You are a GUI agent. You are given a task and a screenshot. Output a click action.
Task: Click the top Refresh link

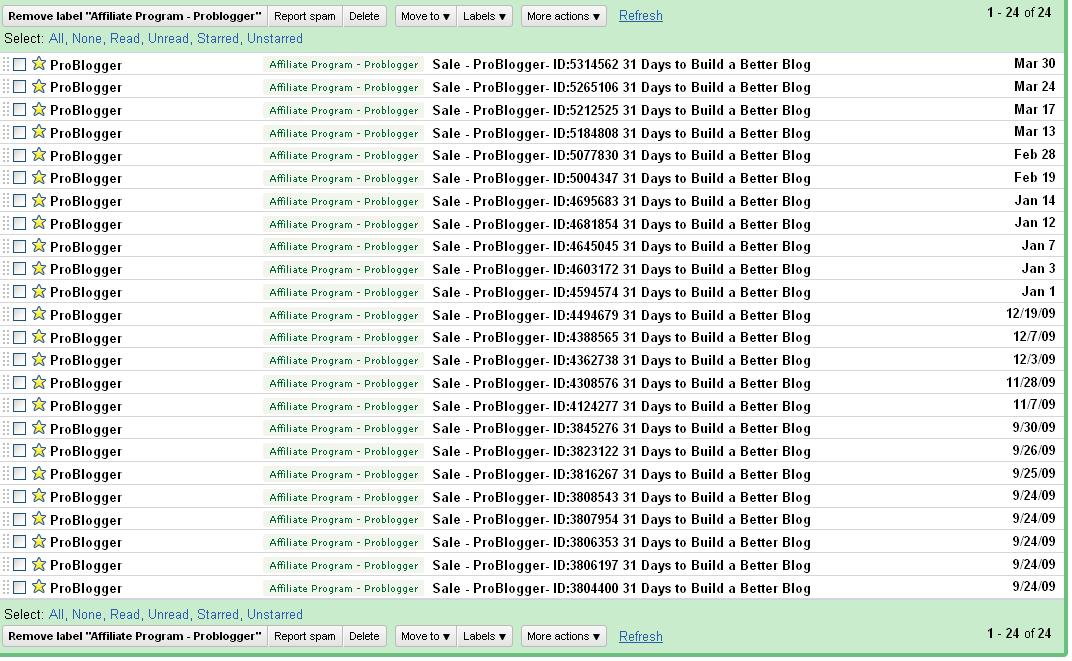[x=641, y=16]
